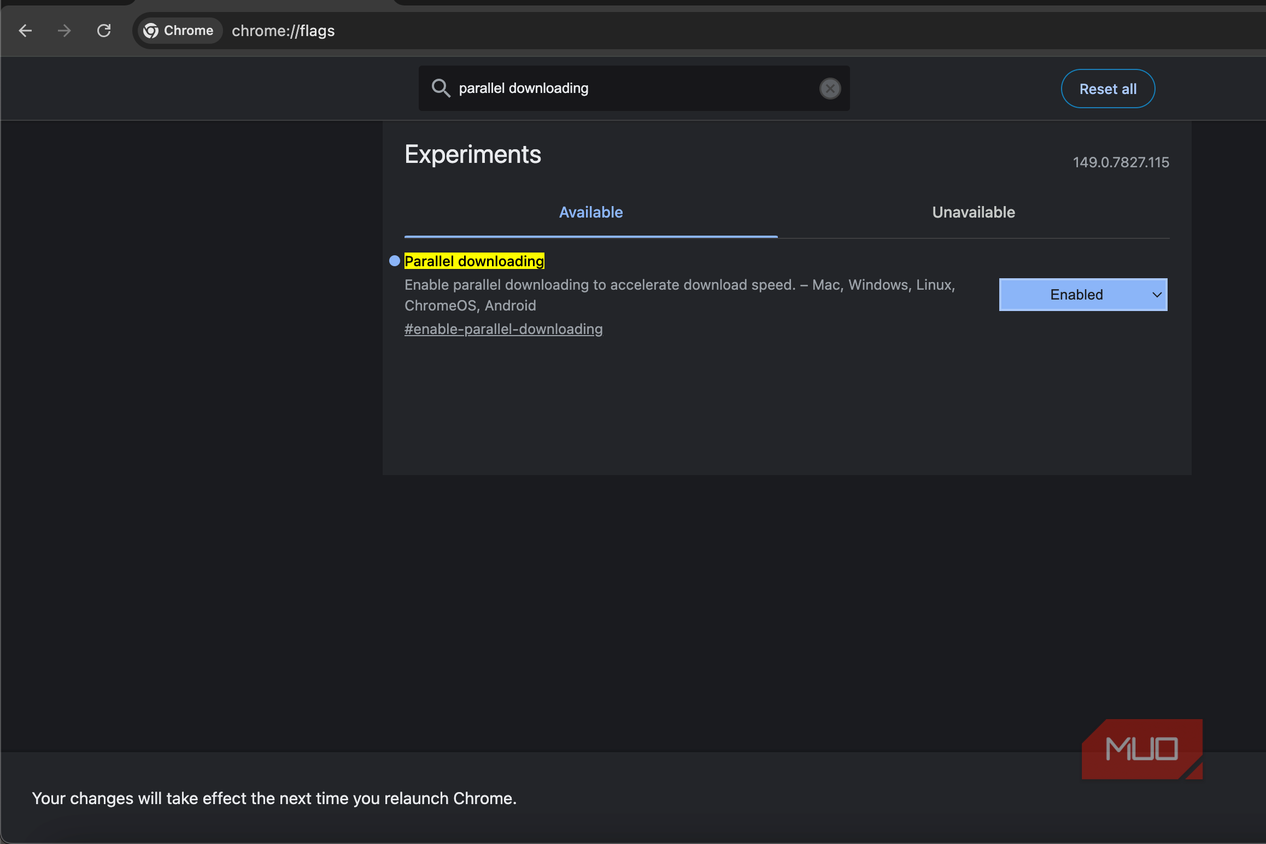The height and width of the screenshot is (844, 1266).
Task: Clear the flags search with the X icon
Action: click(x=830, y=88)
